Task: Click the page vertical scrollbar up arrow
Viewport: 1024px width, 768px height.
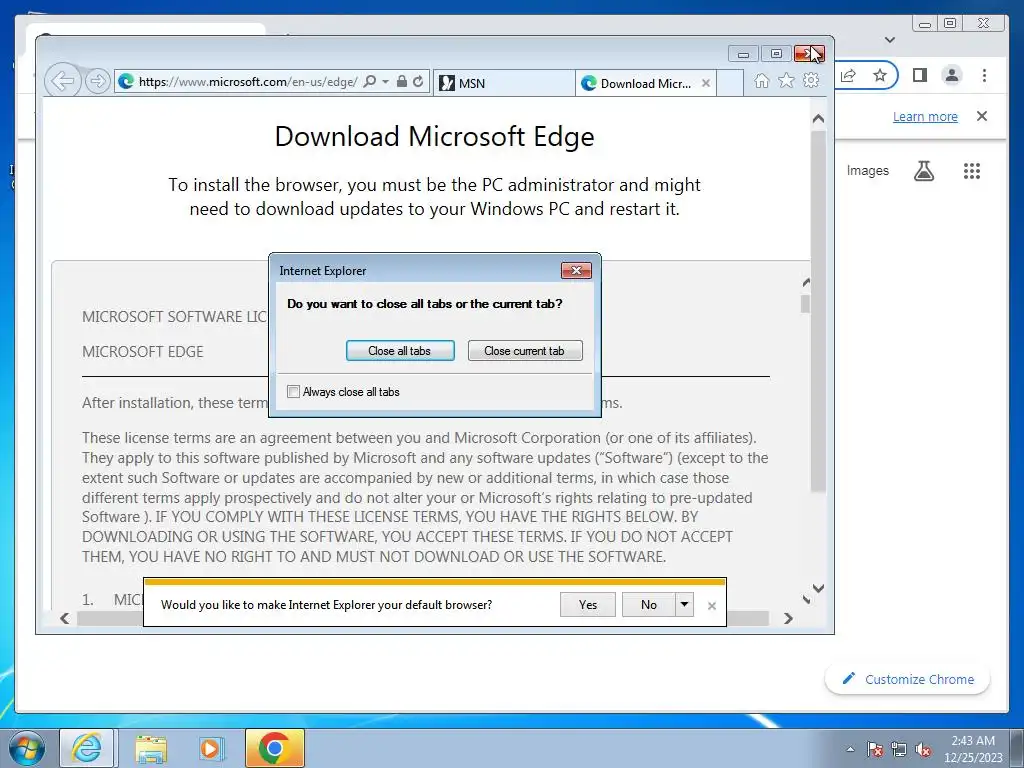Action: [818, 119]
